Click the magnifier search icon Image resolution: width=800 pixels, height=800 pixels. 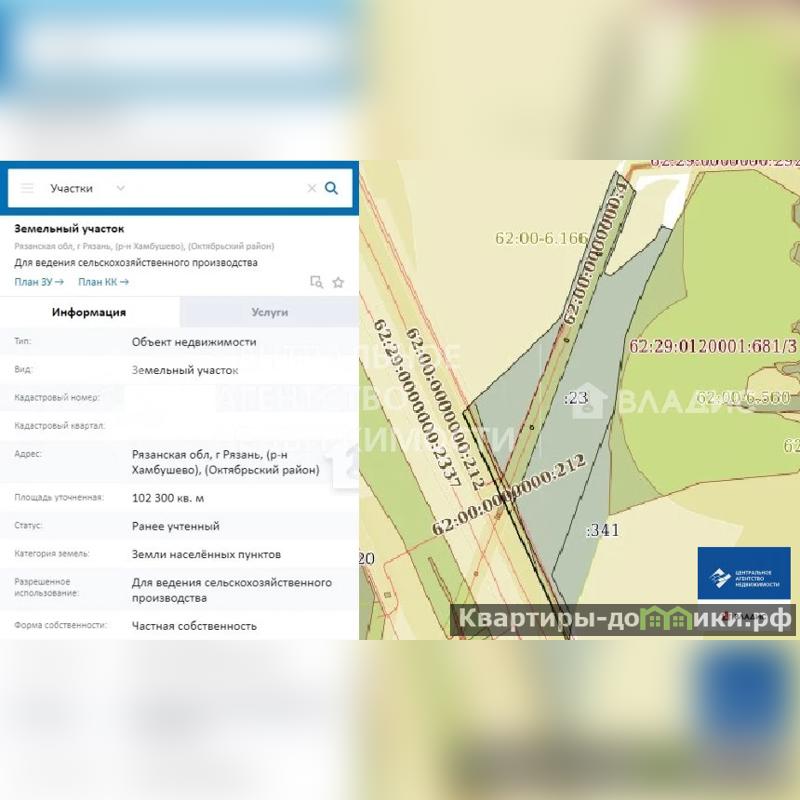point(332,188)
